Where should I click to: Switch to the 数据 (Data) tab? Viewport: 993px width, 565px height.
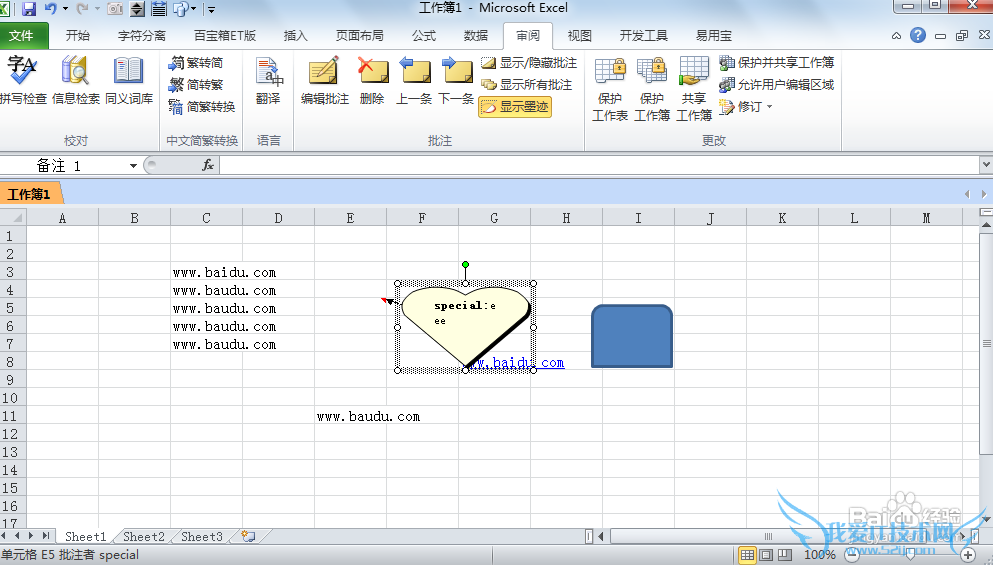[x=476, y=35]
